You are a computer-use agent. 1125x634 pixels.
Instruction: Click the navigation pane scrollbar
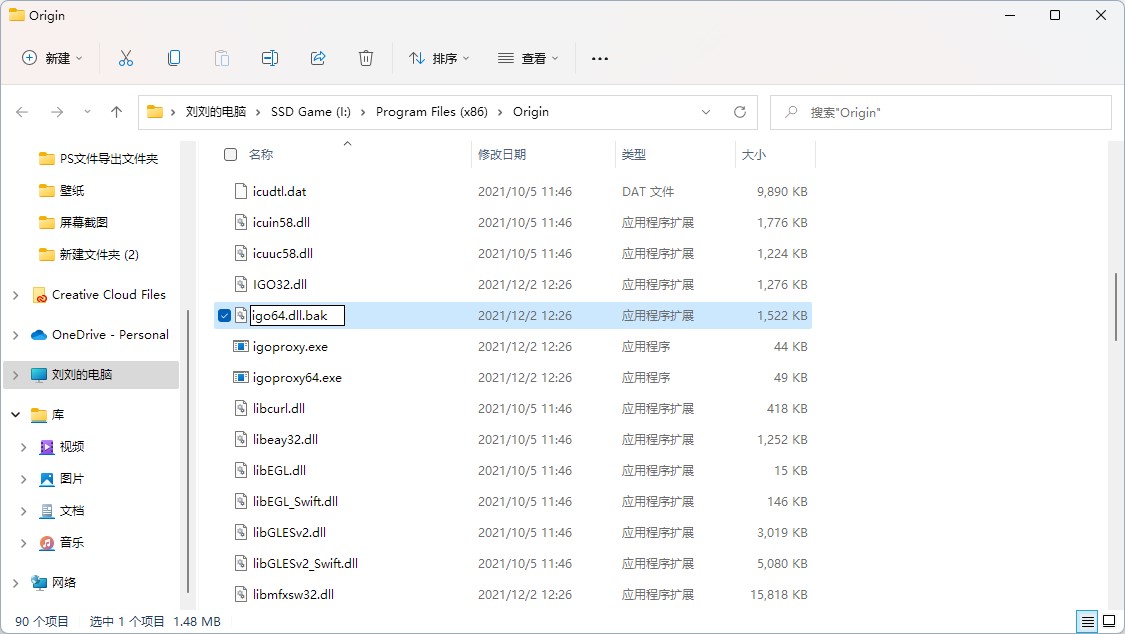[x=188, y=452]
